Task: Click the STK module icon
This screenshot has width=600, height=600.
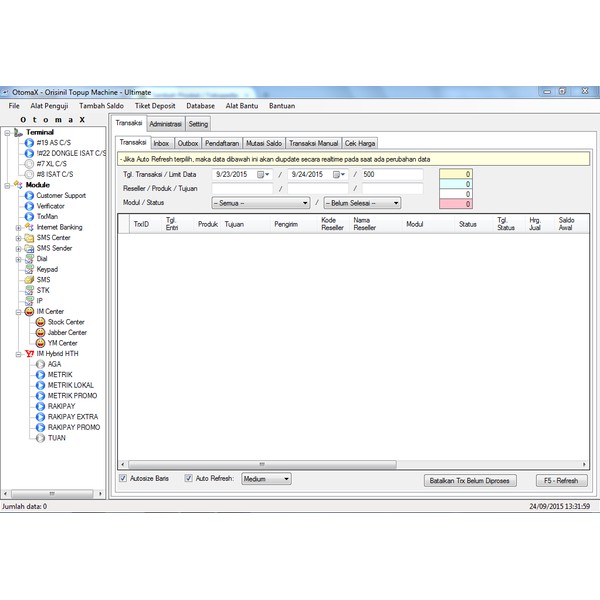Action: tap(29, 290)
